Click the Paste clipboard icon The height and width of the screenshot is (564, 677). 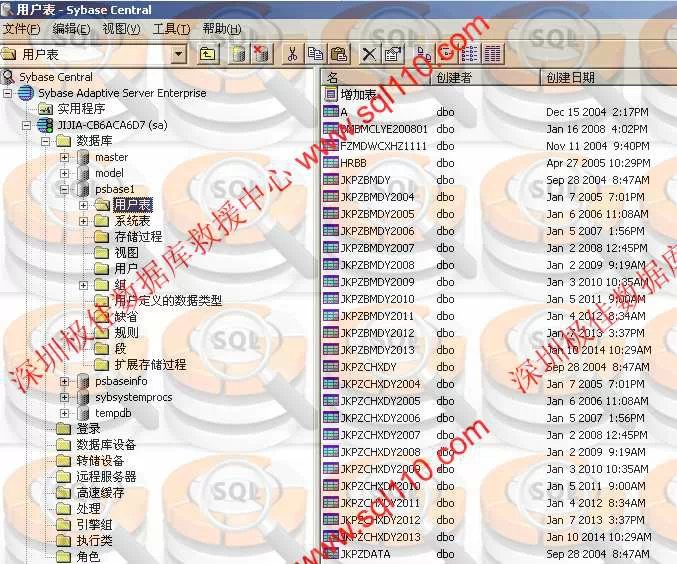338,54
